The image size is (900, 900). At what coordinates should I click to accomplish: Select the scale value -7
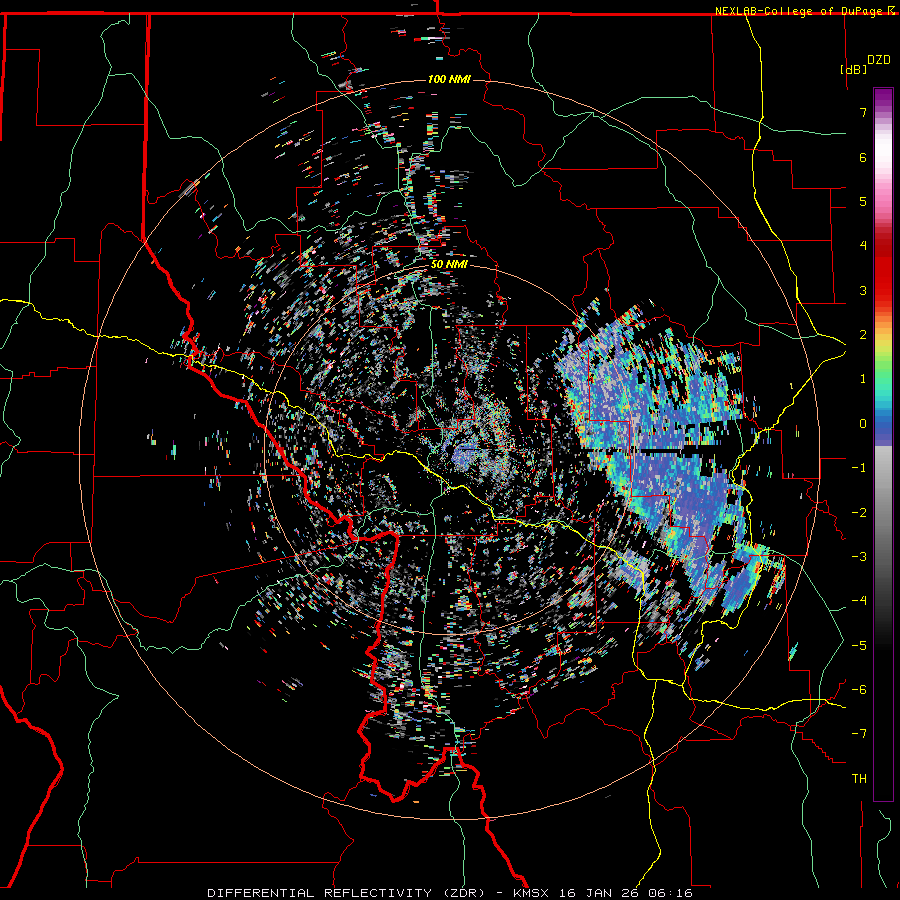coord(859,734)
